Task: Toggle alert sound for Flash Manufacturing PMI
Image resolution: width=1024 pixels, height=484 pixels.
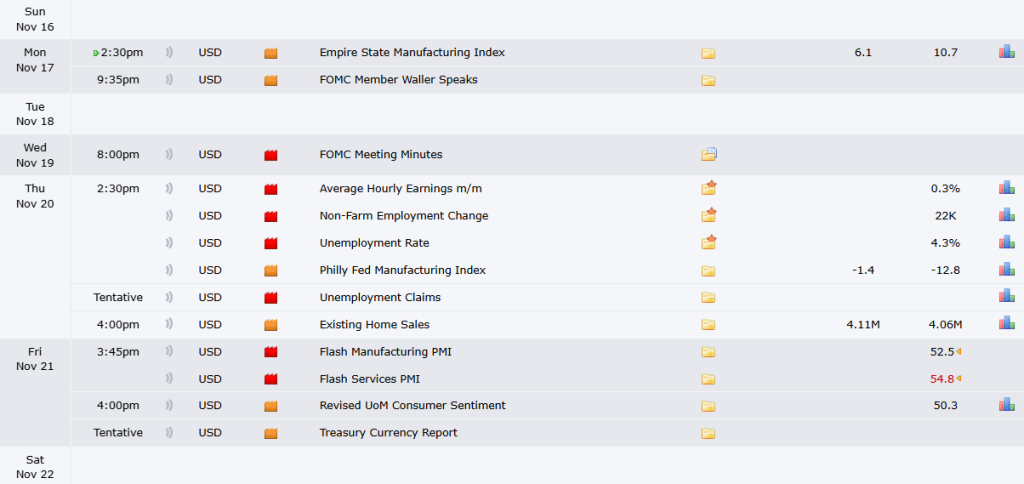Action: [170, 352]
